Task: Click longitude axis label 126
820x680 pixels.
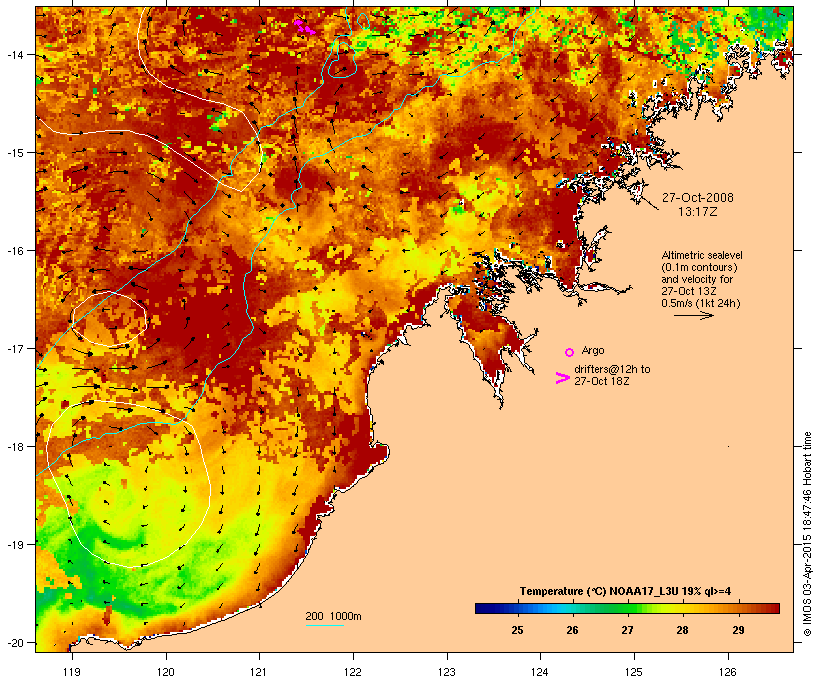Action: (728, 672)
